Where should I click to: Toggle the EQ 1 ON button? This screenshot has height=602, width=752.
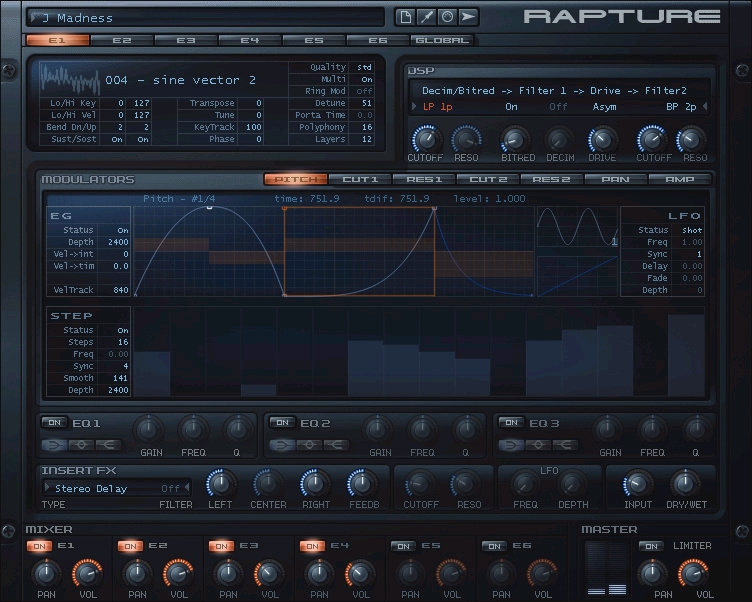(x=54, y=422)
